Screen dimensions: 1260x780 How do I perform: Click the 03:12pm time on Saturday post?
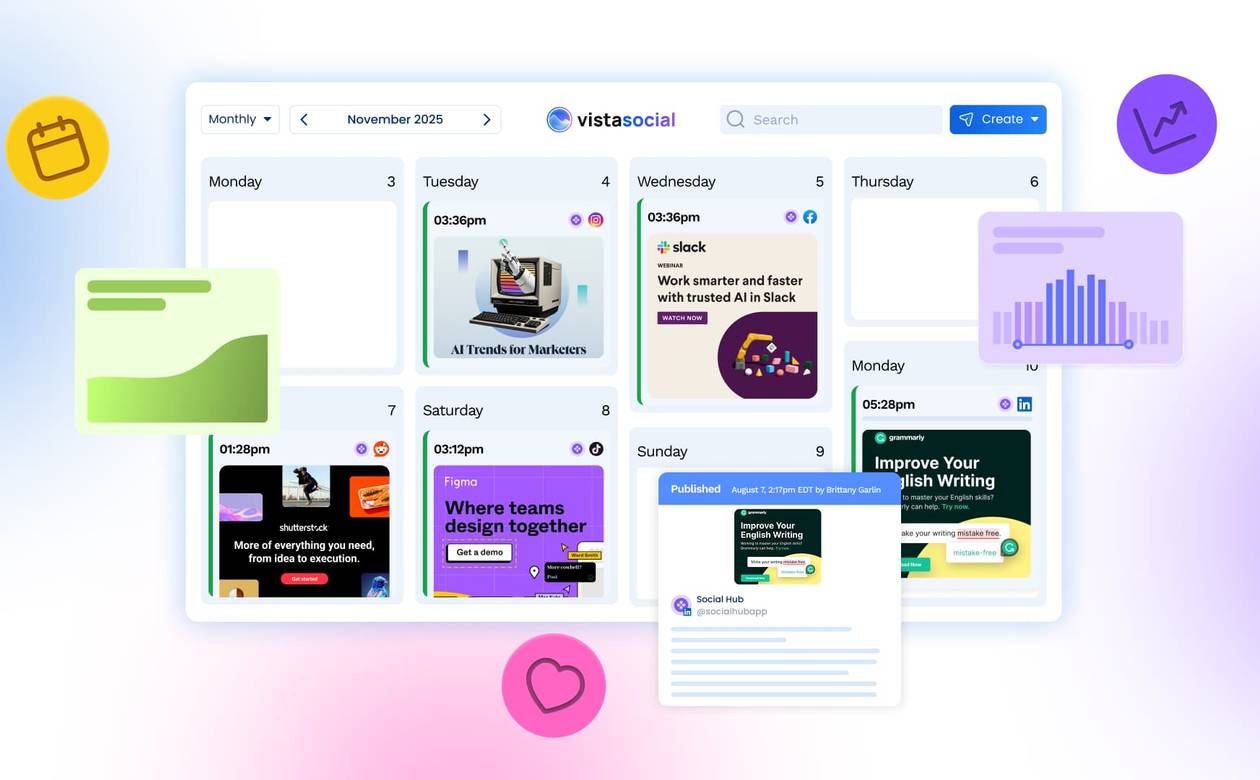point(459,449)
